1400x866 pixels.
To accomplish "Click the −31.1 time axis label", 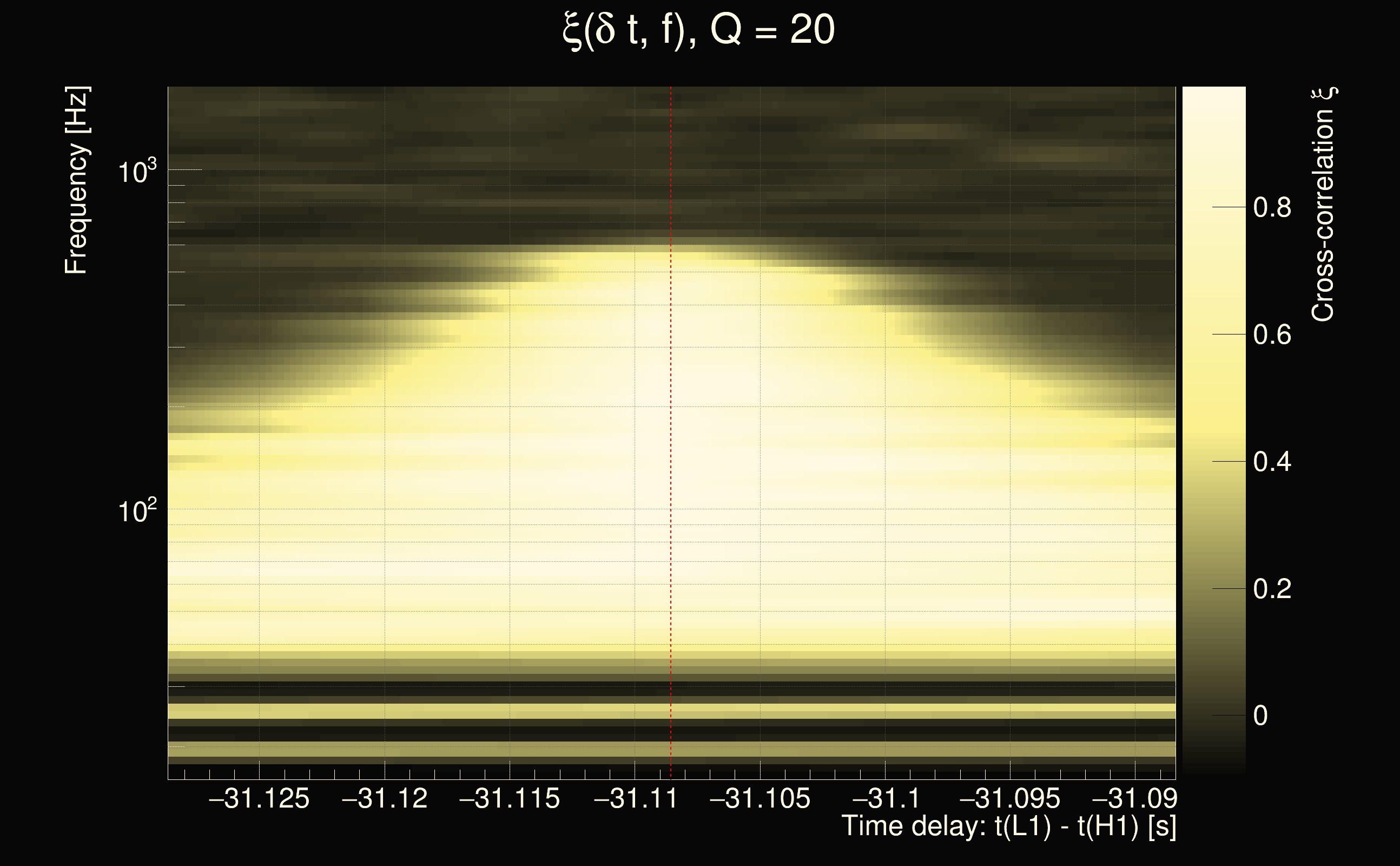I will tap(886, 798).
